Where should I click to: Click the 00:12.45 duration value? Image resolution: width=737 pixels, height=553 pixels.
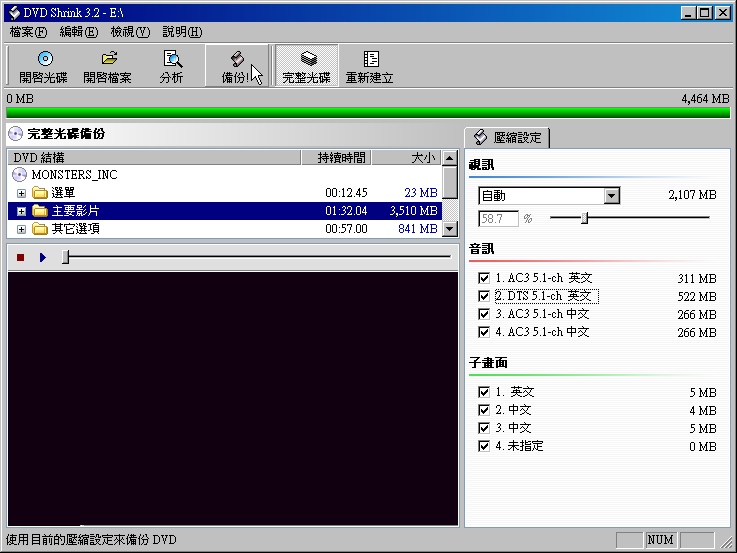pos(346,193)
